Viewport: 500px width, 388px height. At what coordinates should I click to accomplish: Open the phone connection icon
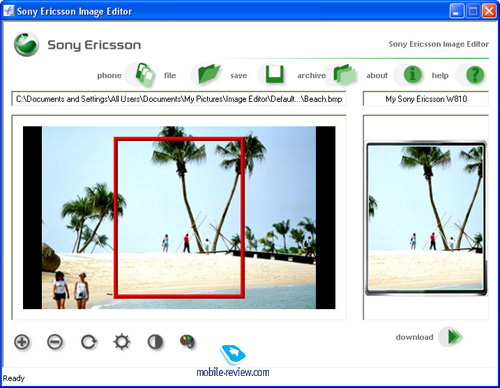tap(145, 75)
